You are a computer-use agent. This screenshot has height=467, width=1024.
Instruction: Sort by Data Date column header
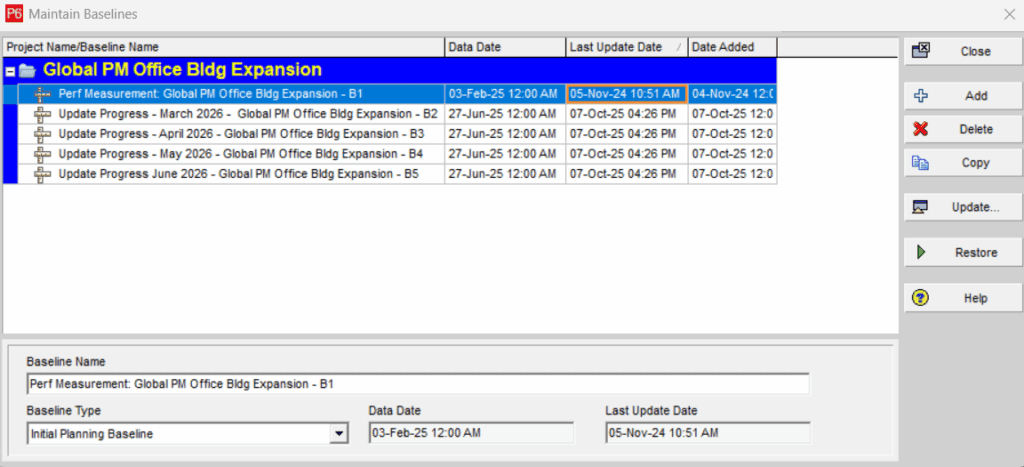tap(504, 47)
